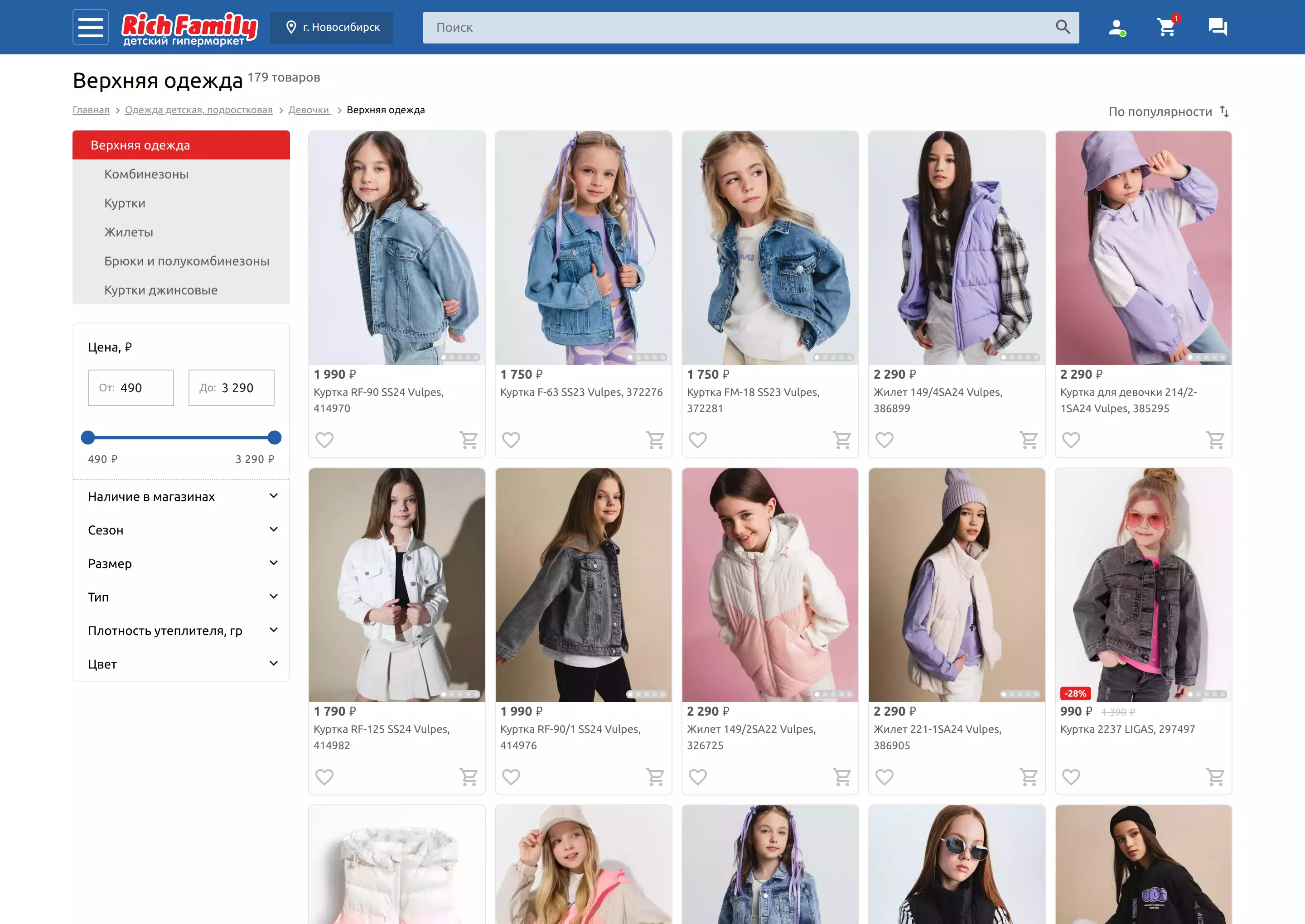Screen dimensions: 1305x924
Task: Open the г. Новосибирск city selector
Action: coord(332,27)
